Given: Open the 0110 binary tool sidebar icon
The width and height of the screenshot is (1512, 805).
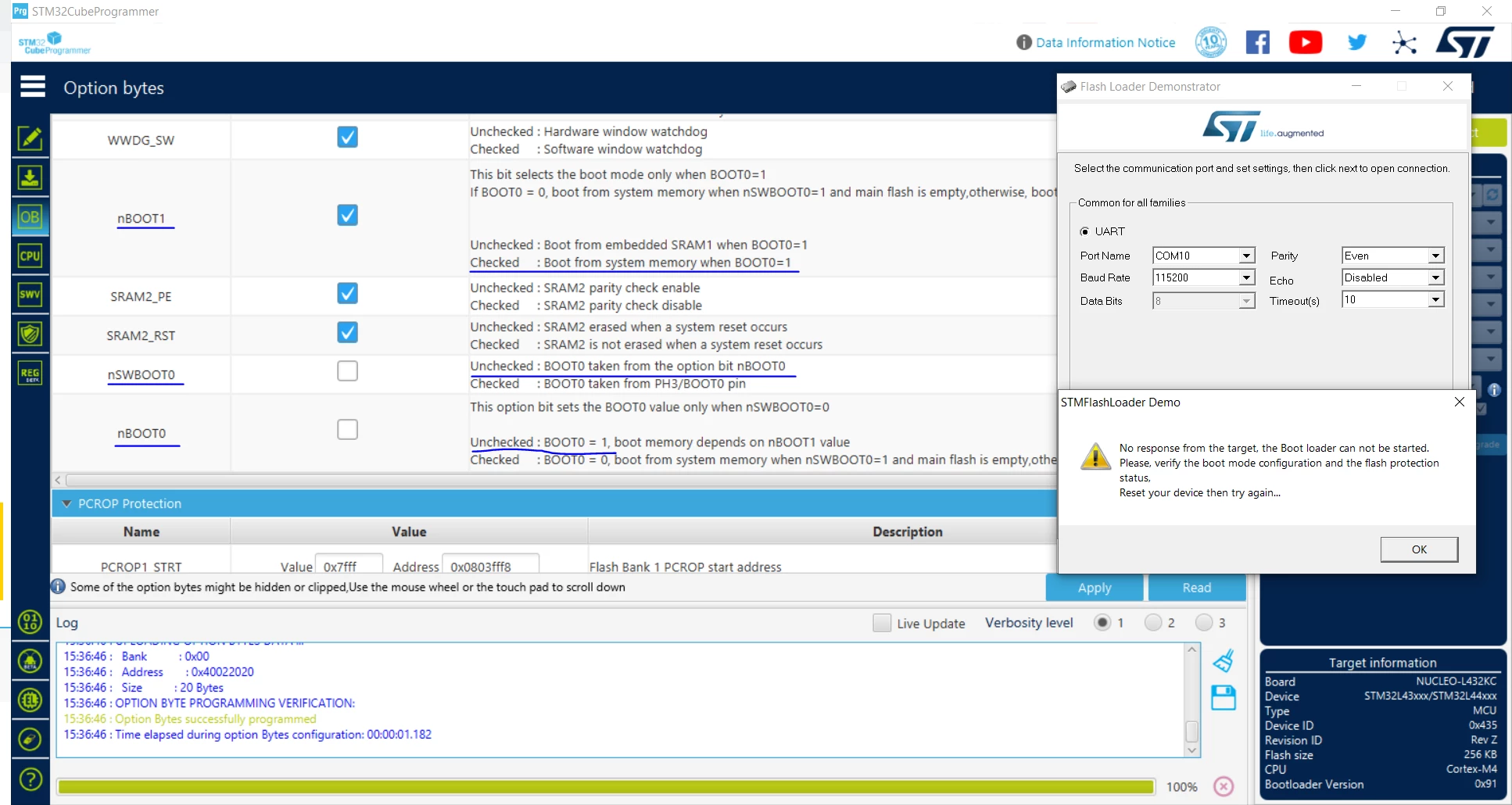Looking at the screenshot, I should tap(30, 622).
